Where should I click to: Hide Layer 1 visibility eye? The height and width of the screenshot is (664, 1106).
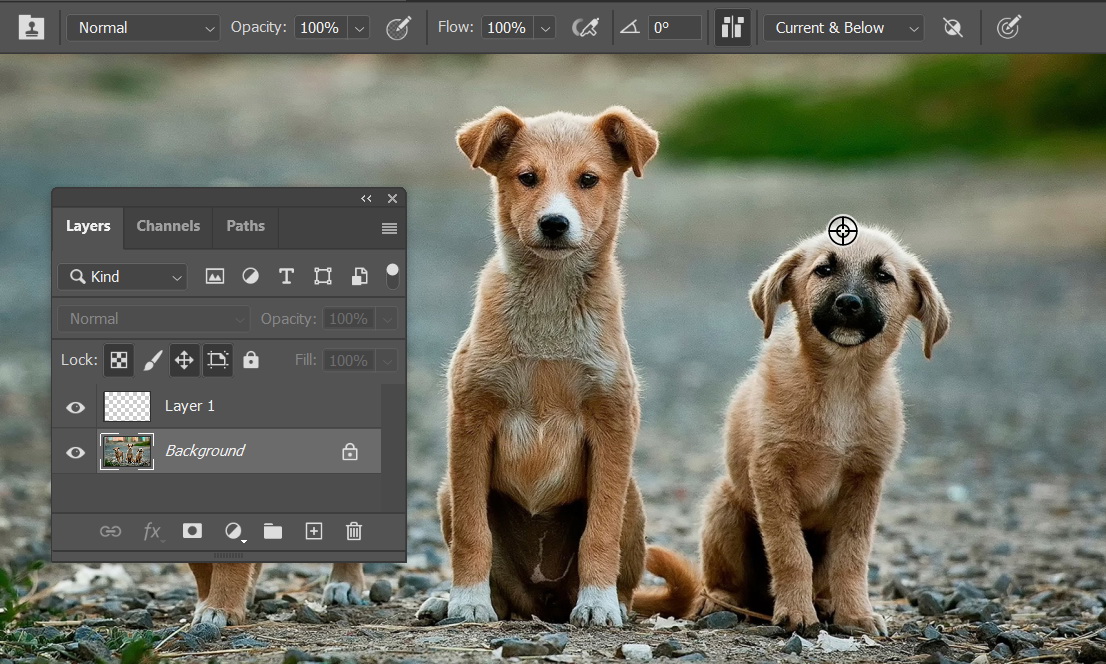75,407
